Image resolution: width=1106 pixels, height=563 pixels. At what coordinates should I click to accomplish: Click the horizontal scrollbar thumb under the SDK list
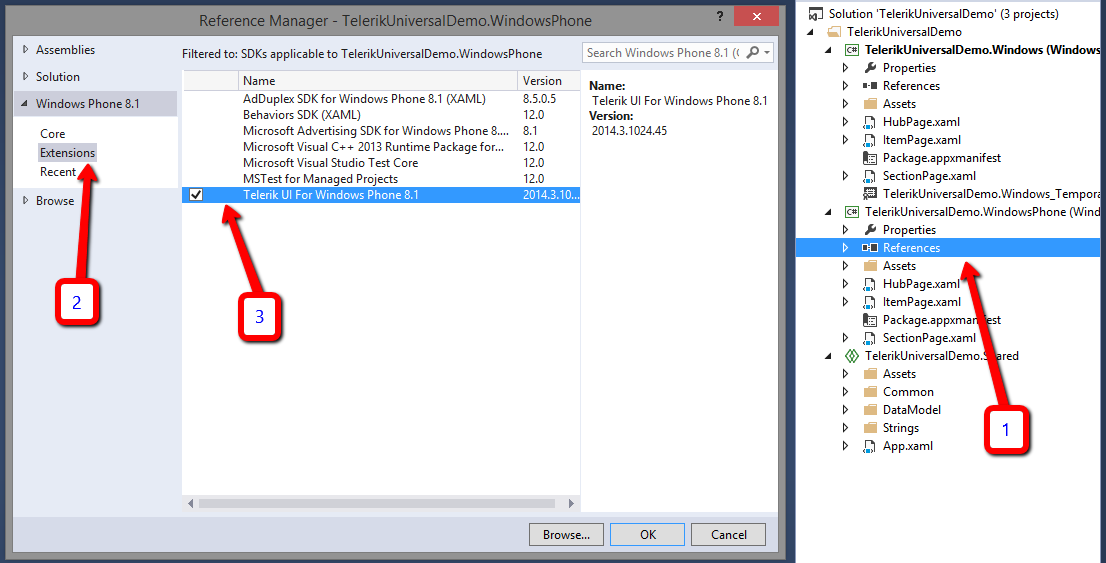click(x=377, y=504)
